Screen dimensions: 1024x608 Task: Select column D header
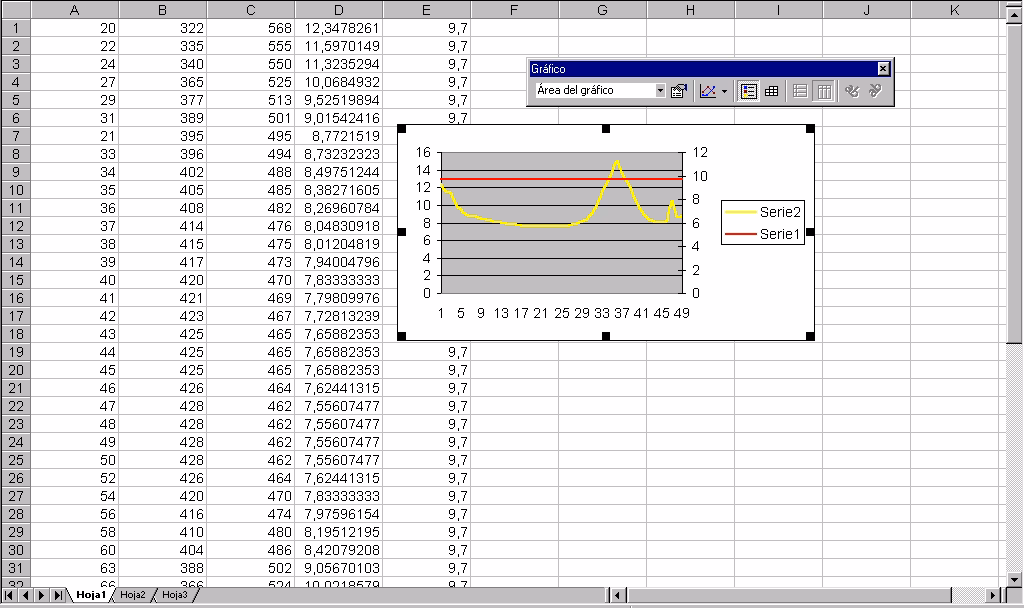(x=338, y=10)
